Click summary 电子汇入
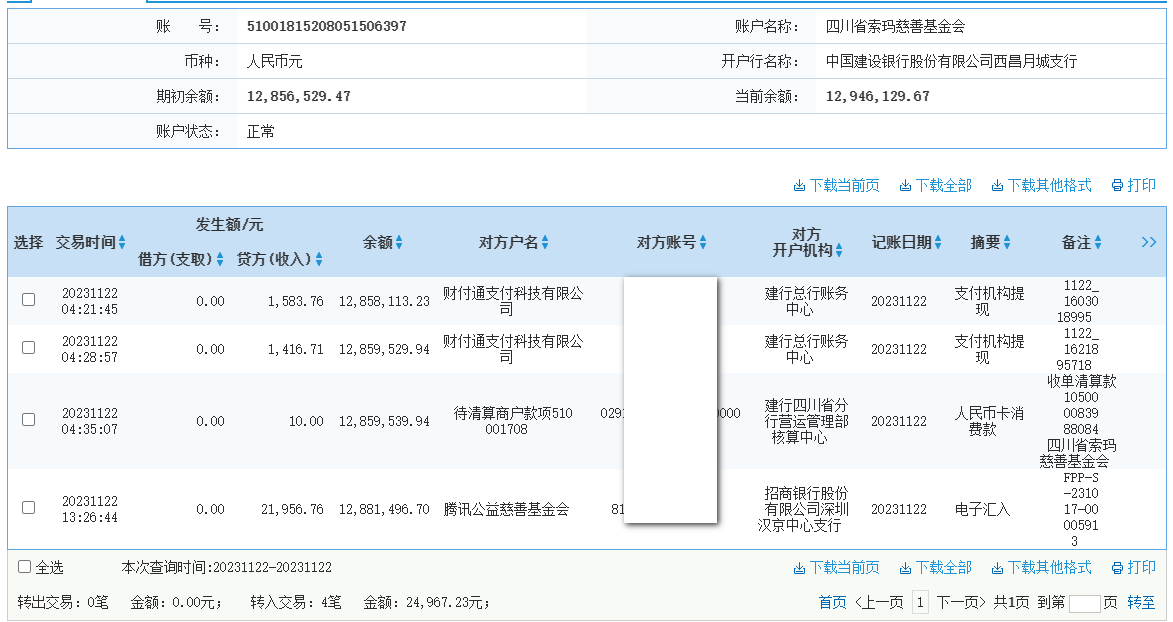 coord(982,509)
